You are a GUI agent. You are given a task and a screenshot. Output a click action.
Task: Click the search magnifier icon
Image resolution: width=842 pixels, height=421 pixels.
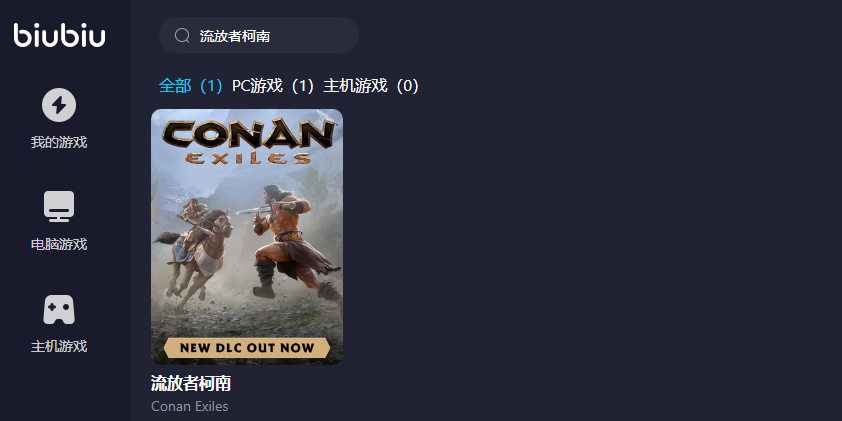(182, 35)
